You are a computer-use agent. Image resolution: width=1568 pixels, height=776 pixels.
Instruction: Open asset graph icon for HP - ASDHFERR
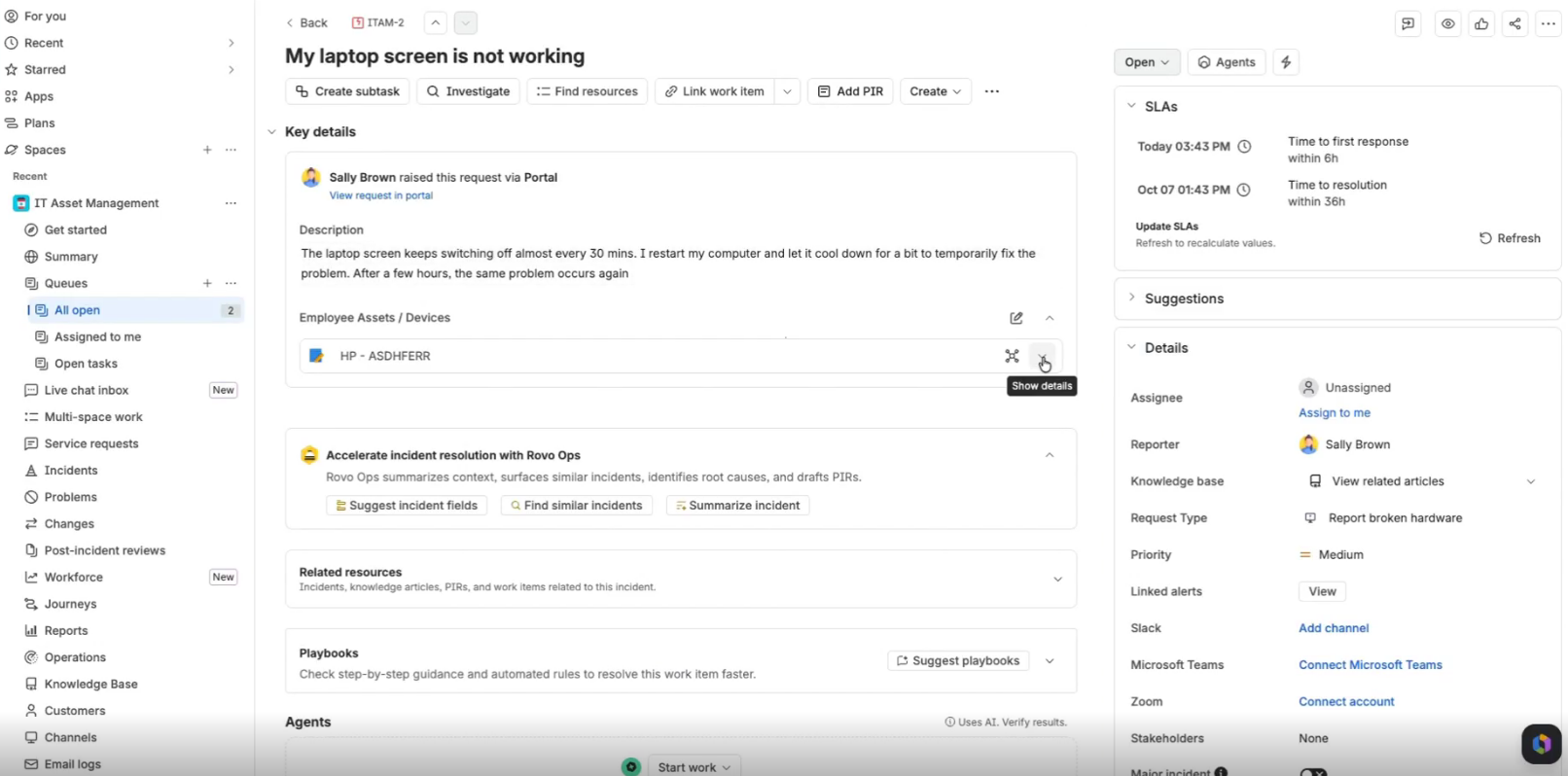pyautogui.click(x=1012, y=356)
